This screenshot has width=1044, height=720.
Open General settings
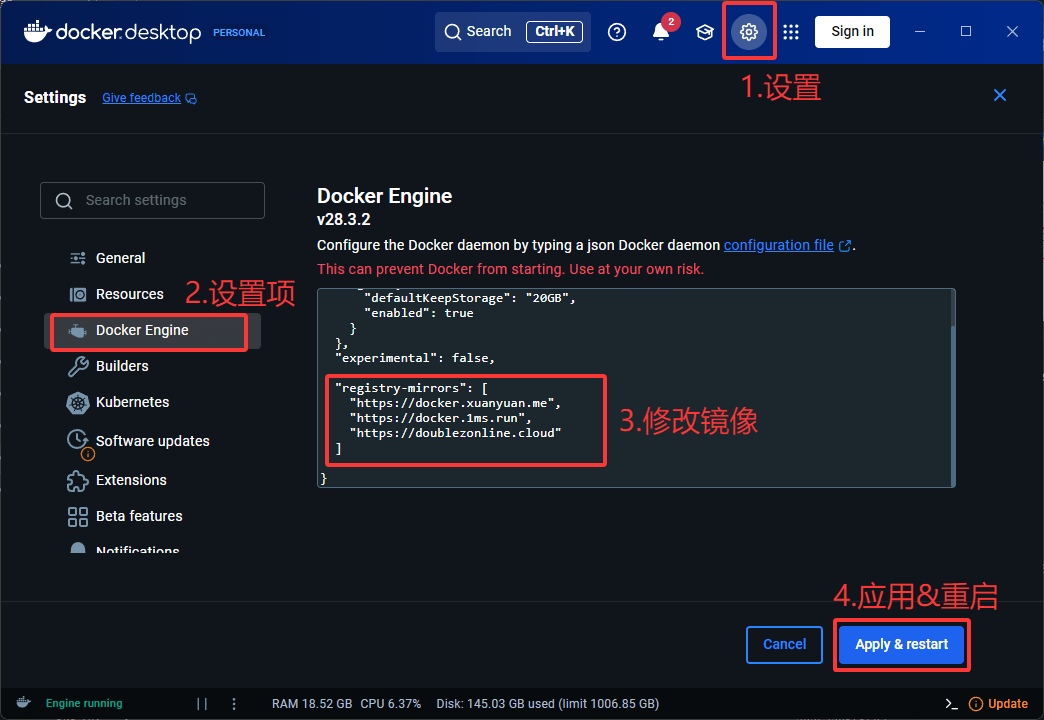pos(120,258)
